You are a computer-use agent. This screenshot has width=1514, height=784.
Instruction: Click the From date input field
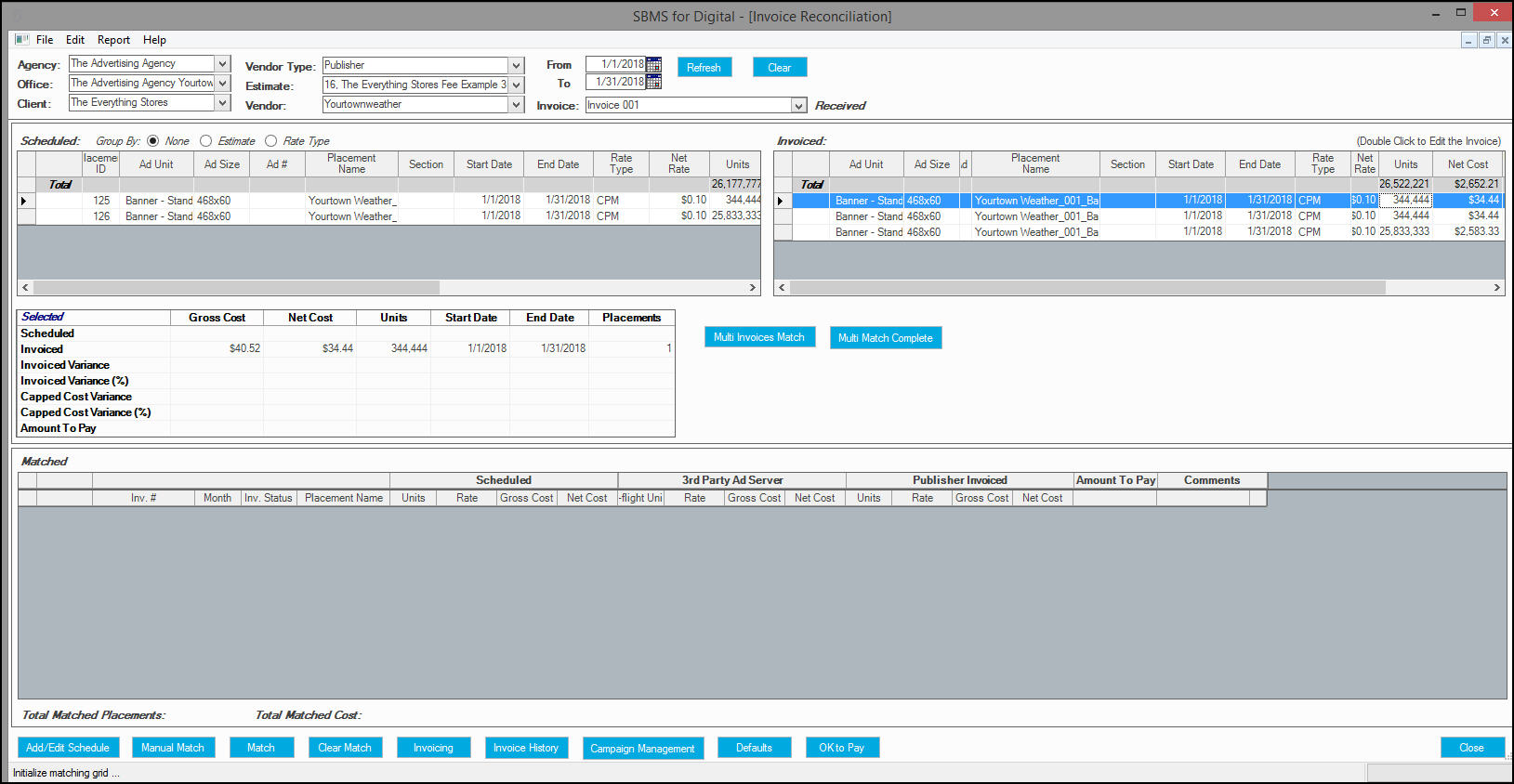[x=615, y=64]
